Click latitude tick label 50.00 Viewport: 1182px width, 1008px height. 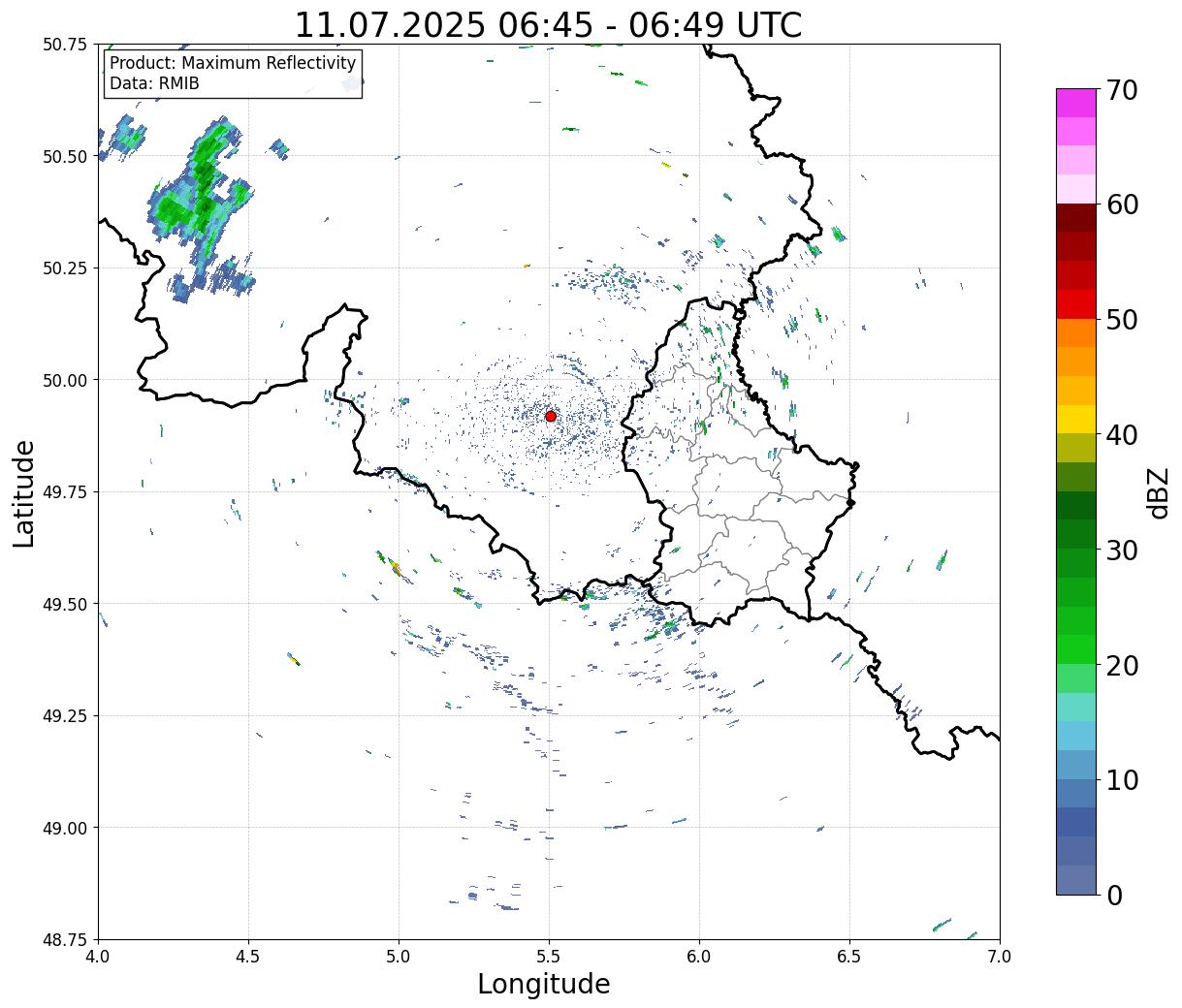tap(65, 380)
